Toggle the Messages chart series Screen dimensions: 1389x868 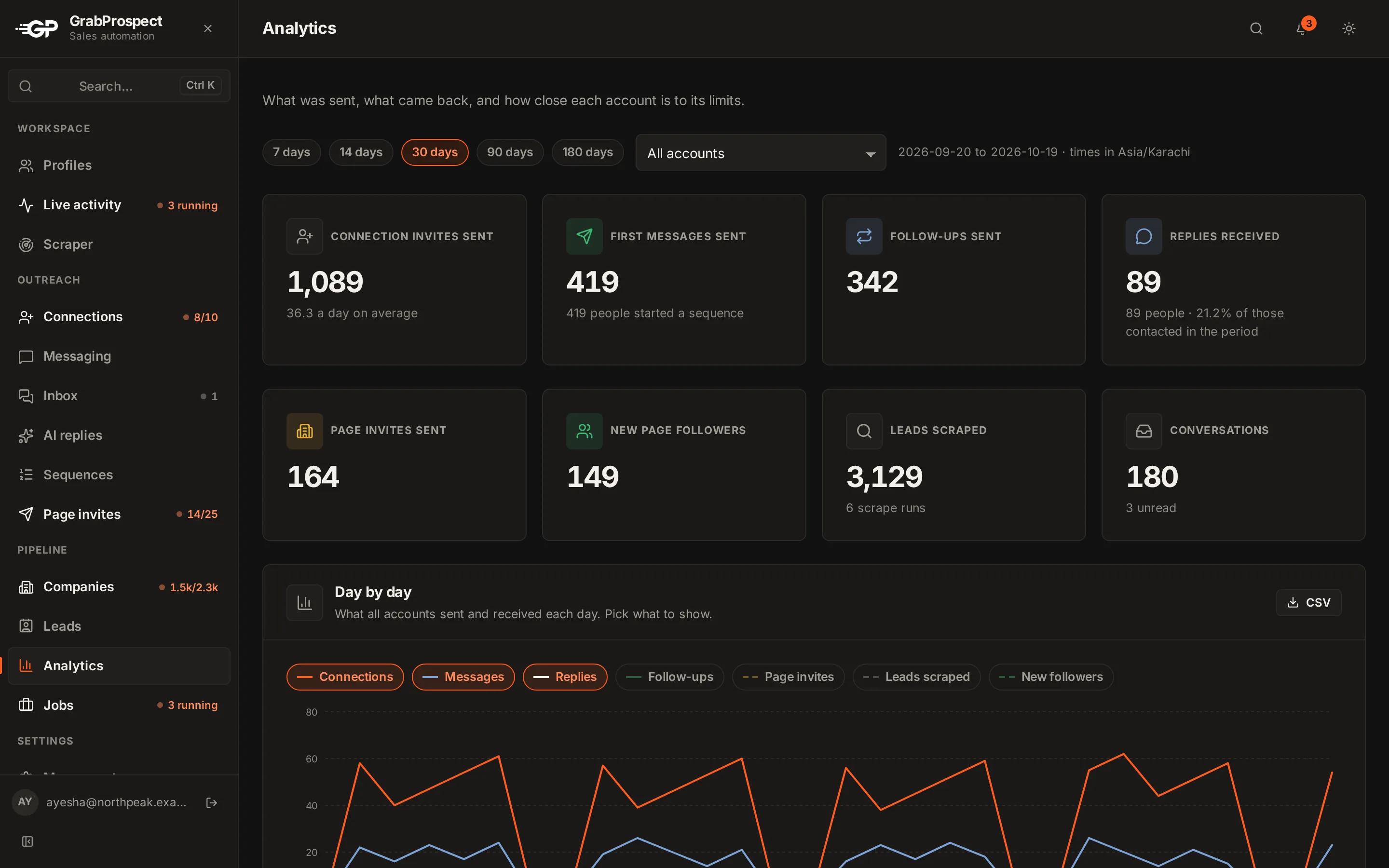click(463, 677)
